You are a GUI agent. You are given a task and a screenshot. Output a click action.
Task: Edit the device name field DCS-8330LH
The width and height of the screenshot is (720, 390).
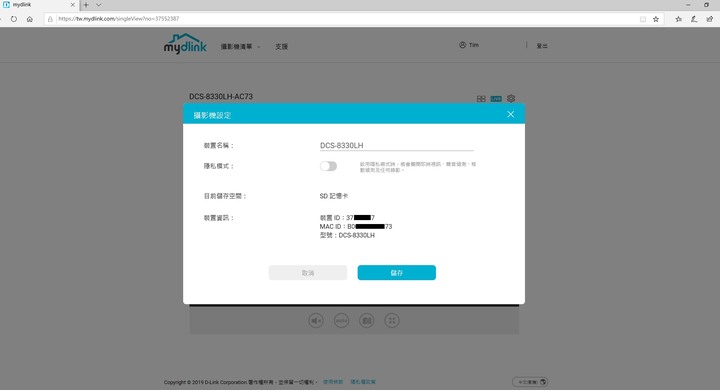(x=396, y=145)
